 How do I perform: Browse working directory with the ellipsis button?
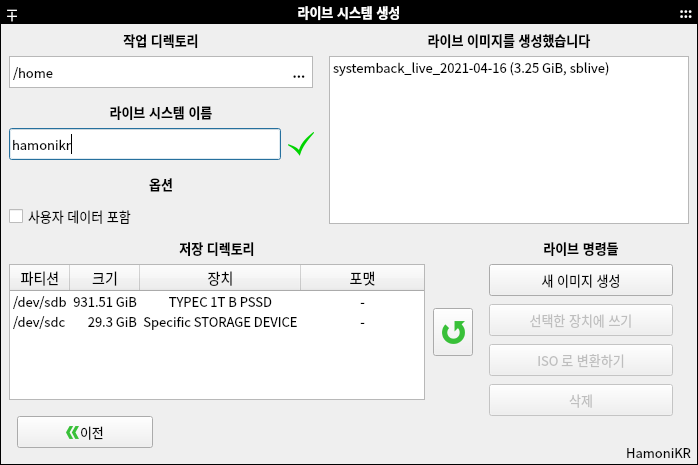299,77
